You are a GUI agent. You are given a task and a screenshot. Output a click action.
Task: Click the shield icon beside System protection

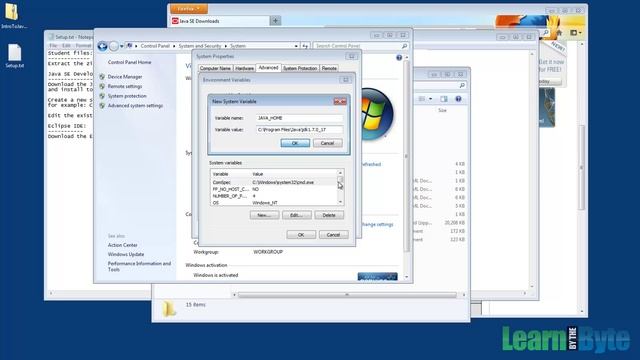click(102, 96)
